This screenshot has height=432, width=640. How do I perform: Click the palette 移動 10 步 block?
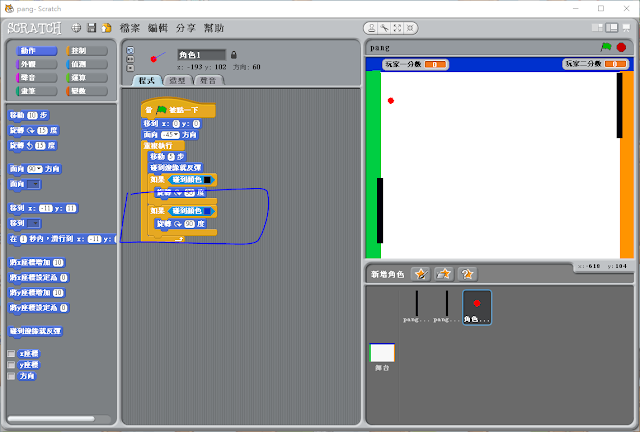click(28, 116)
